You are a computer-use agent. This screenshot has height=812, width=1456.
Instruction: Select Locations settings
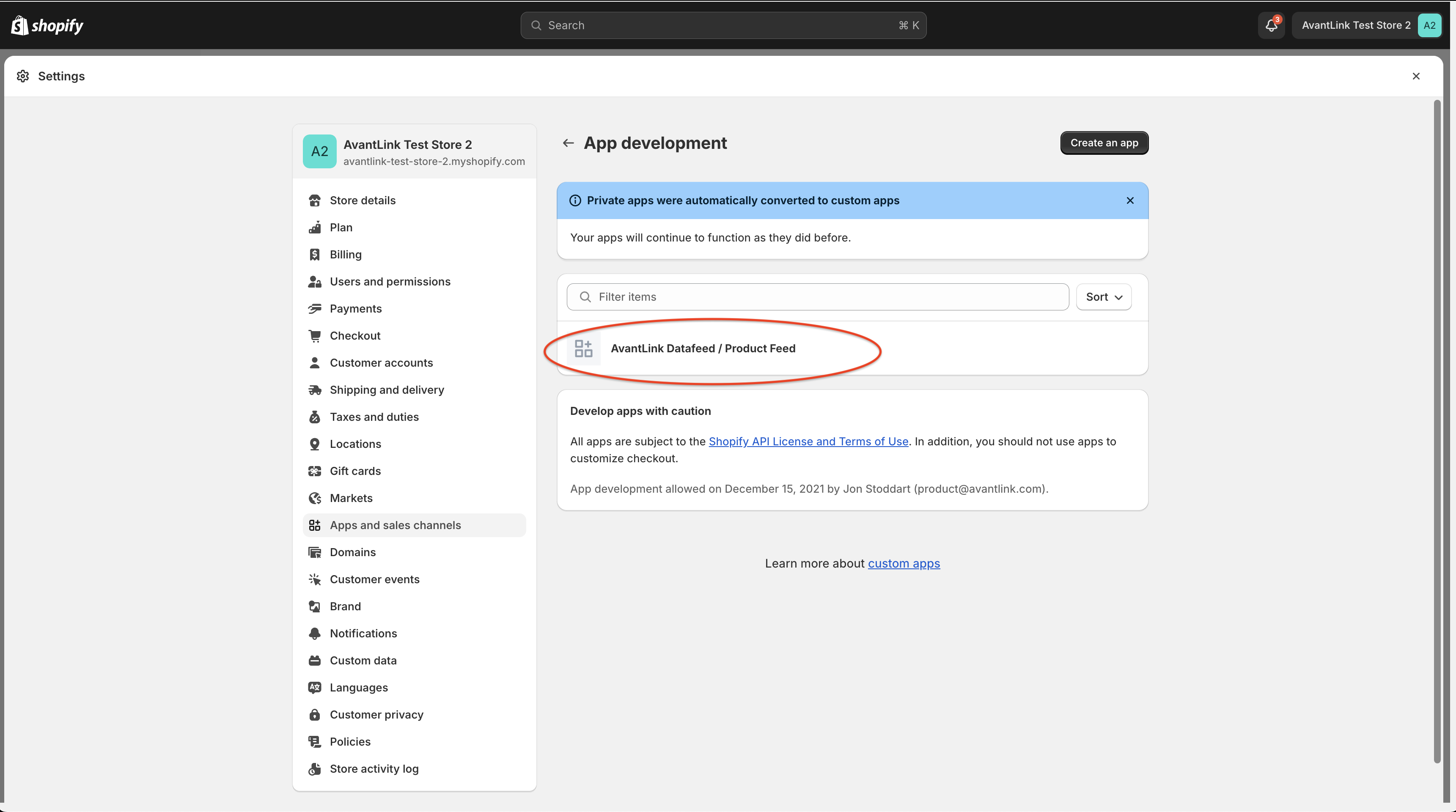click(414, 444)
